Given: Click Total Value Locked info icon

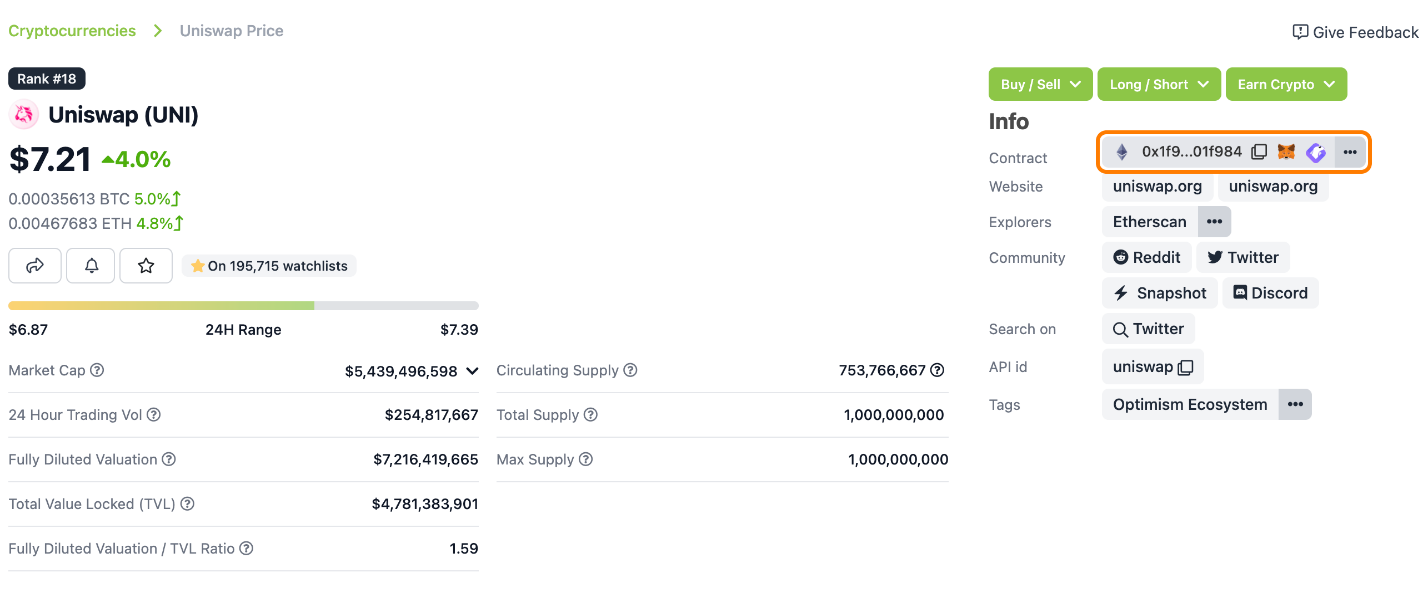Looking at the screenshot, I should 187,504.
